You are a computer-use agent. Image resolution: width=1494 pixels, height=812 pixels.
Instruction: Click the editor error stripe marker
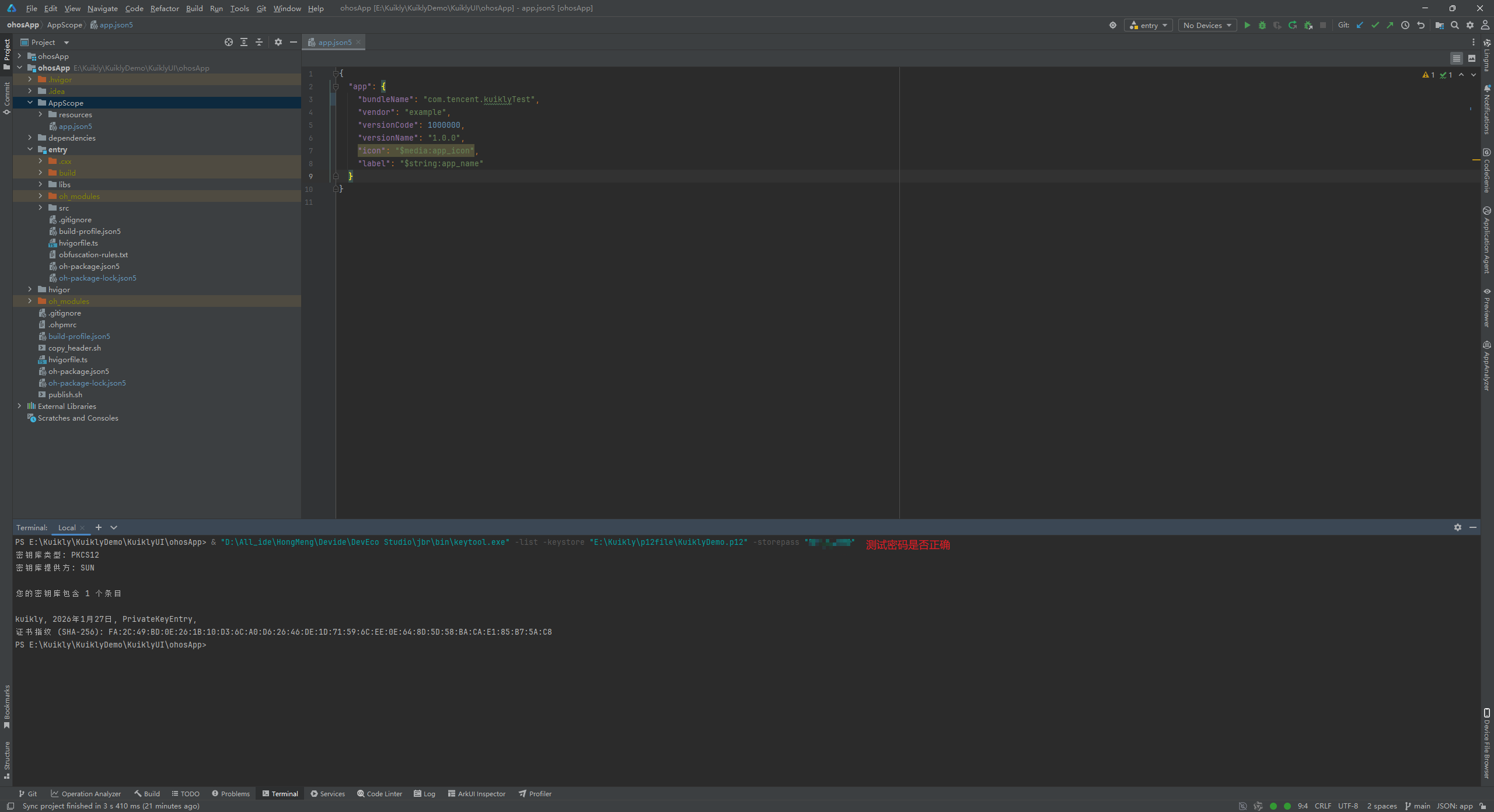point(1476,160)
